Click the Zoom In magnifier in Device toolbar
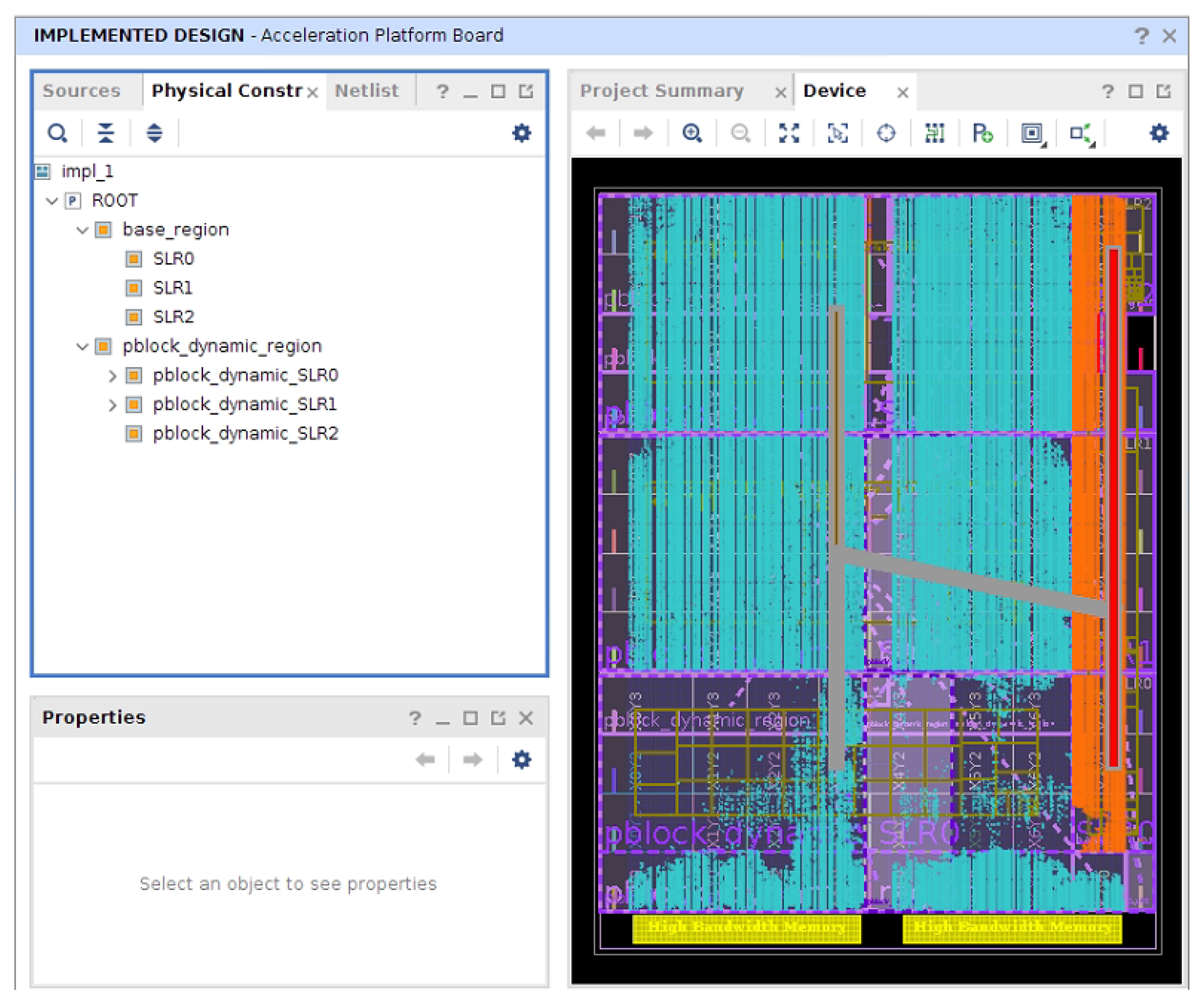The width and height of the screenshot is (1201, 1008). point(692,133)
